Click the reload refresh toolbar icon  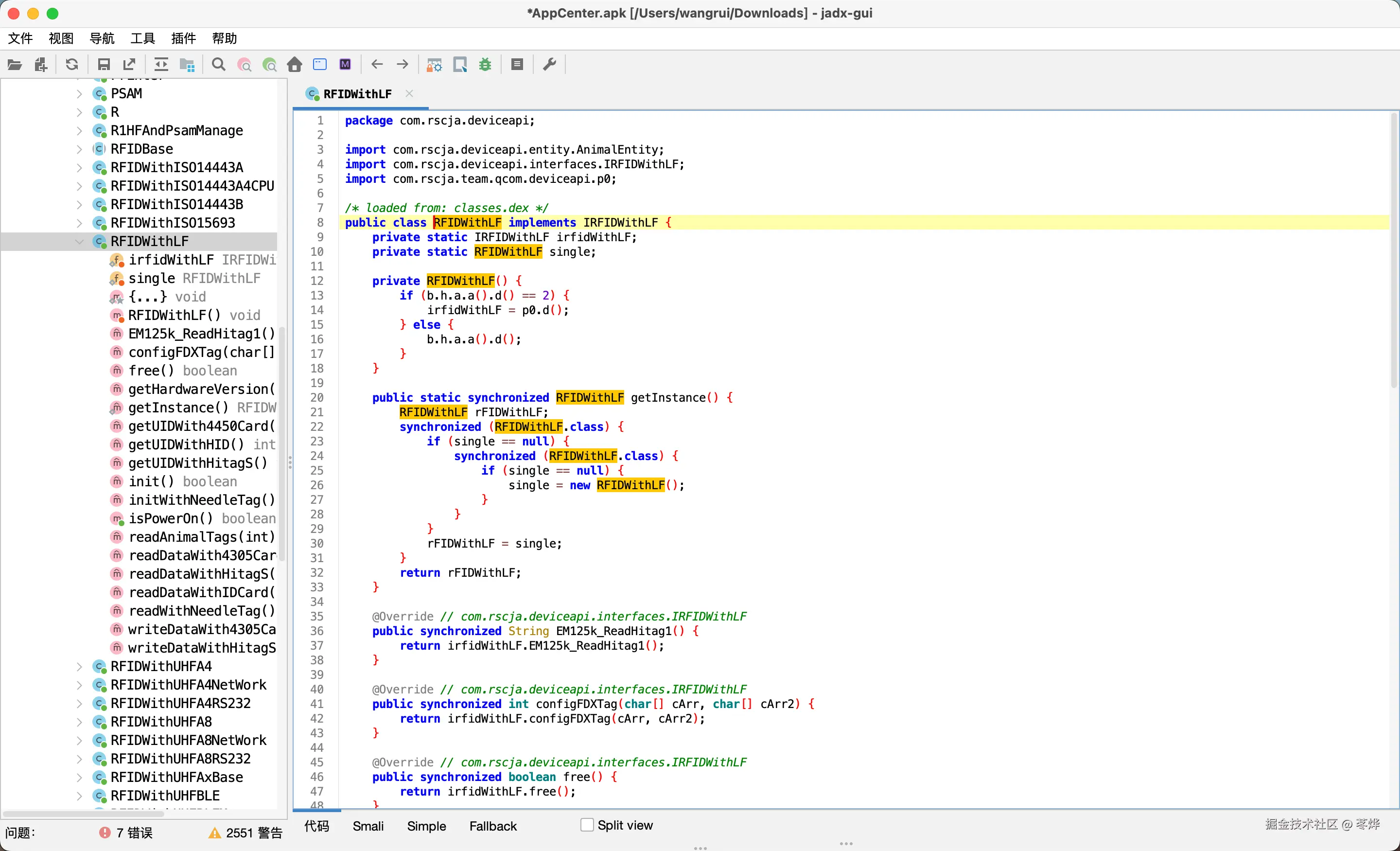coord(71,64)
